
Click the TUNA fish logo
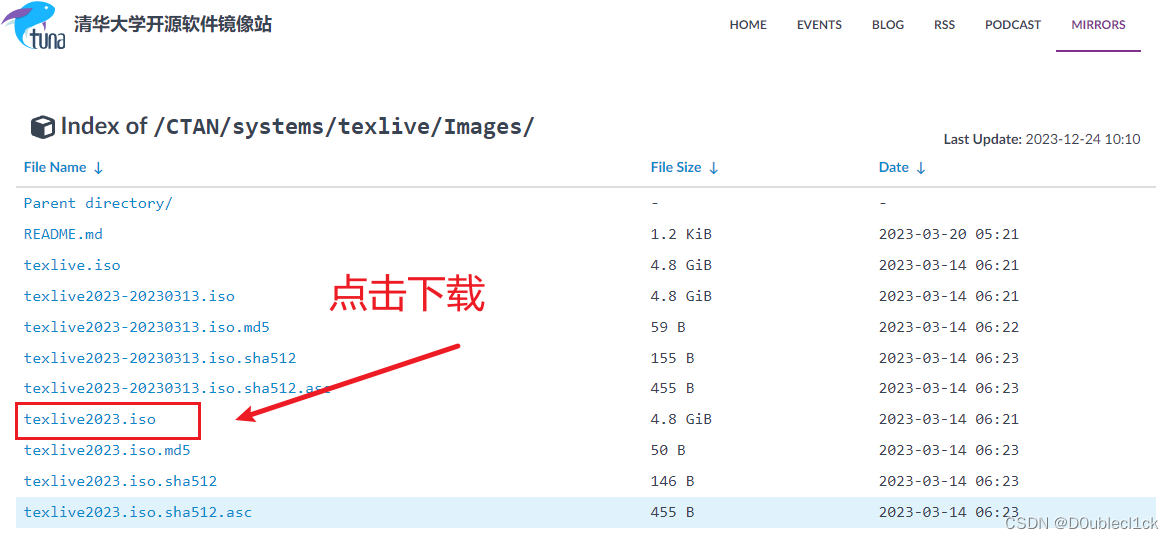(x=33, y=25)
